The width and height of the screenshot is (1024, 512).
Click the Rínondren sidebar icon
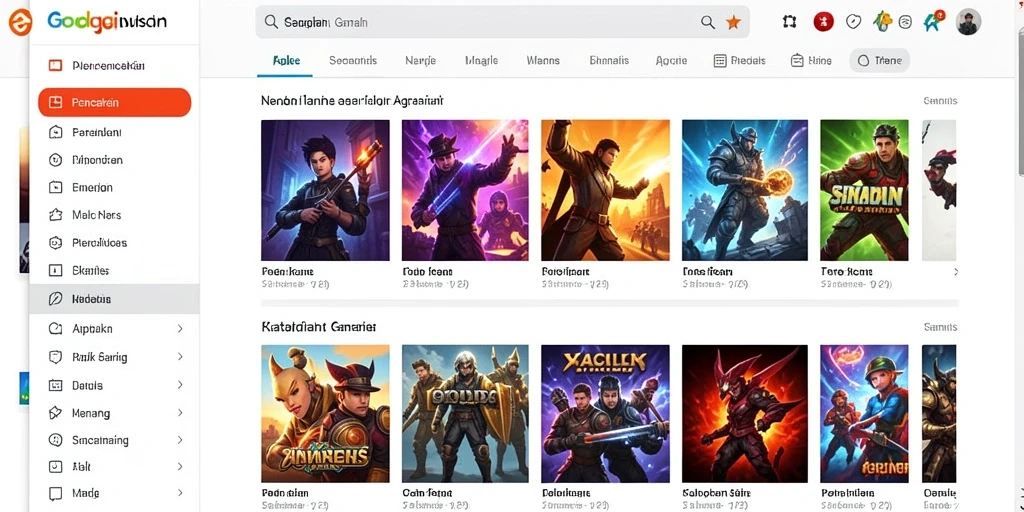coord(56,159)
